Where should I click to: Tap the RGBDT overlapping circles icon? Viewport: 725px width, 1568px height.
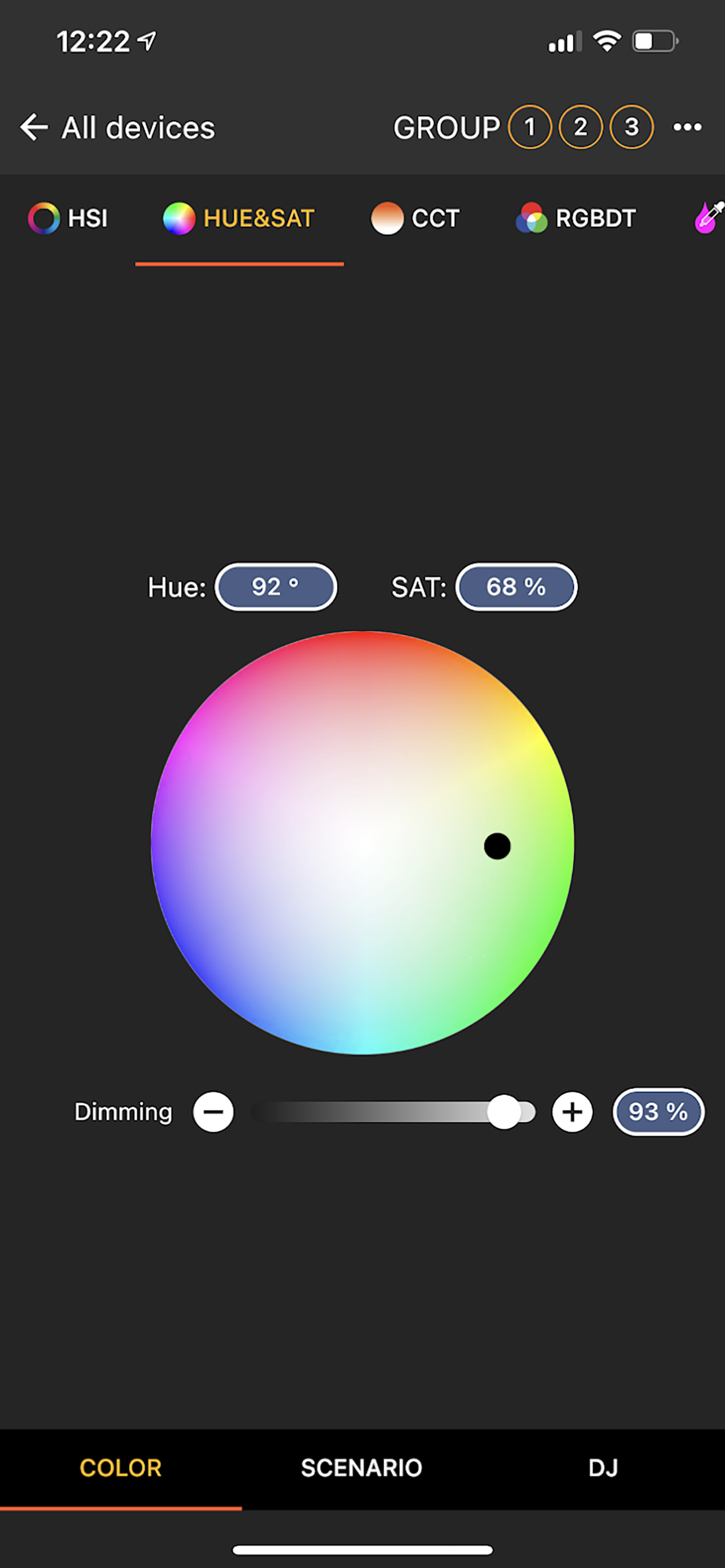[531, 218]
